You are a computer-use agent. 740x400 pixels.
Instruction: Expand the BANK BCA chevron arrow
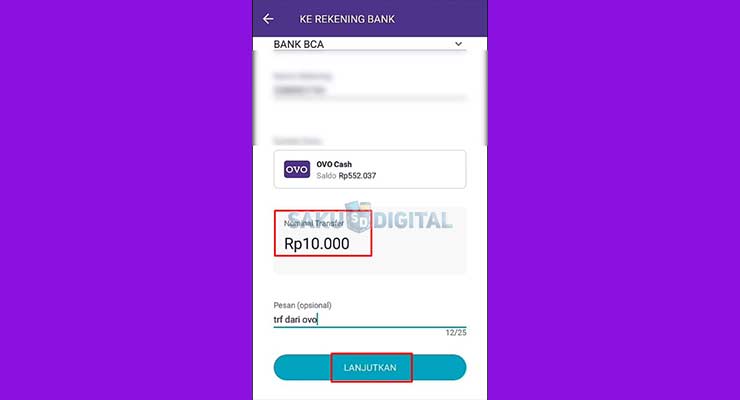pyautogui.click(x=458, y=44)
